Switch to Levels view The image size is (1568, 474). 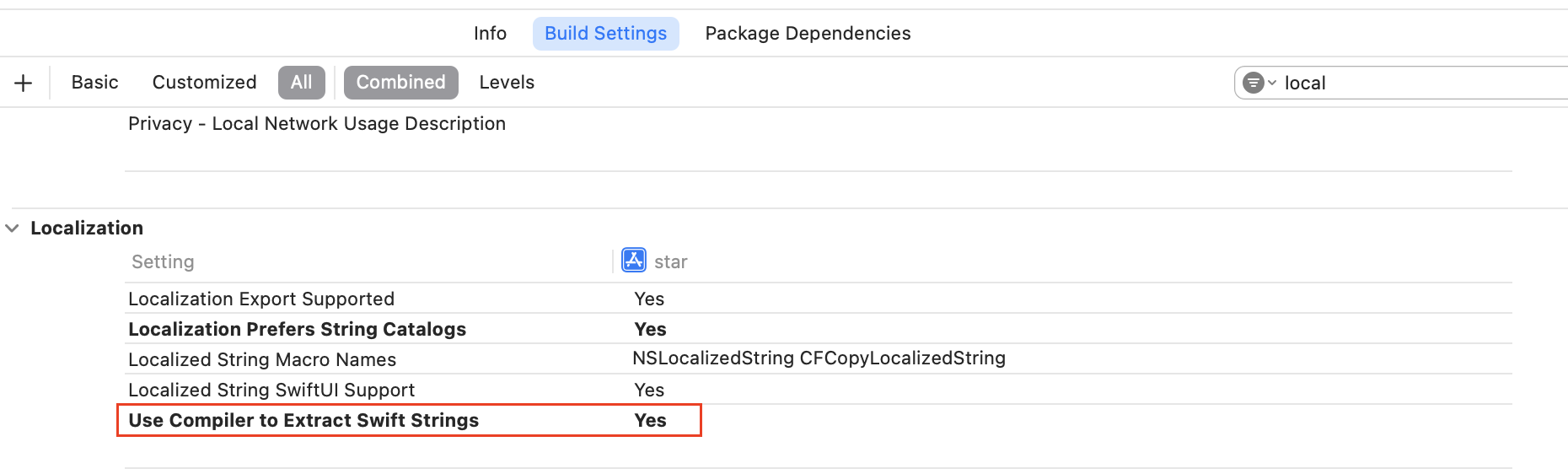pyautogui.click(x=507, y=83)
